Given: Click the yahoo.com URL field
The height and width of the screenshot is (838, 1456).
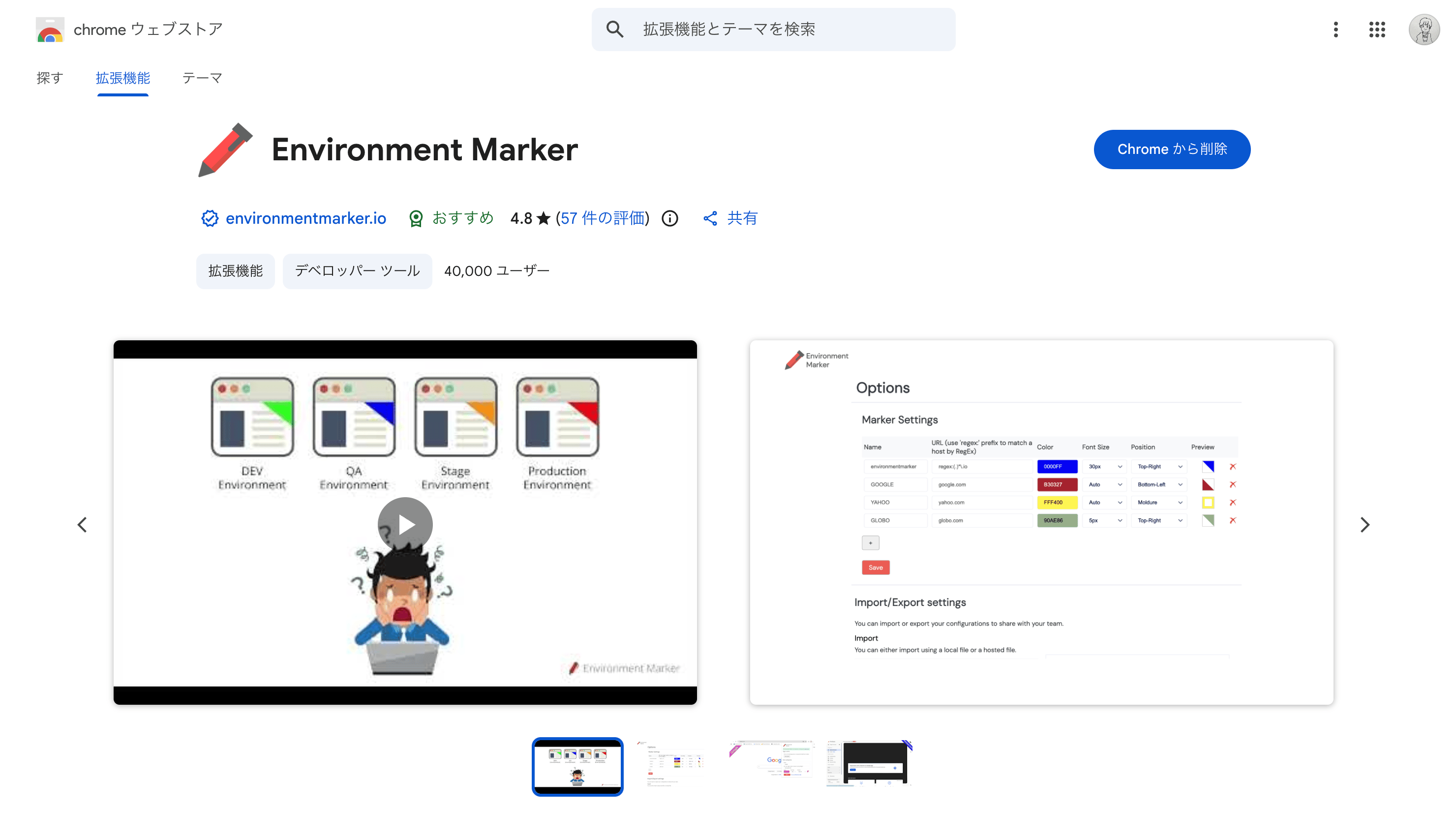Looking at the screenshot, I should pos(982,503).
